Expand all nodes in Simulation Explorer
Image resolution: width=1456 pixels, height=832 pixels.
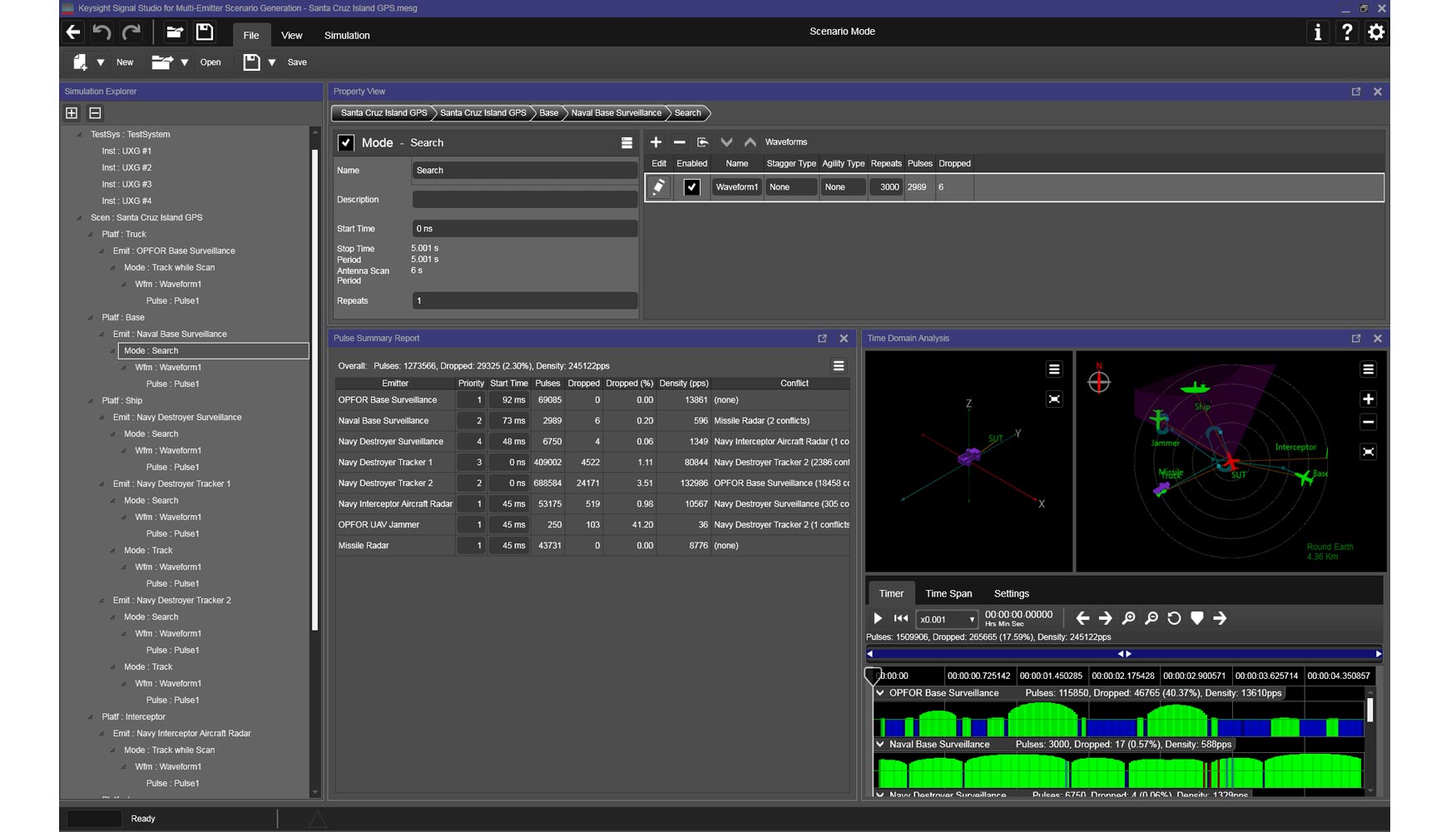pyautogui.click(x=72, y=113)
